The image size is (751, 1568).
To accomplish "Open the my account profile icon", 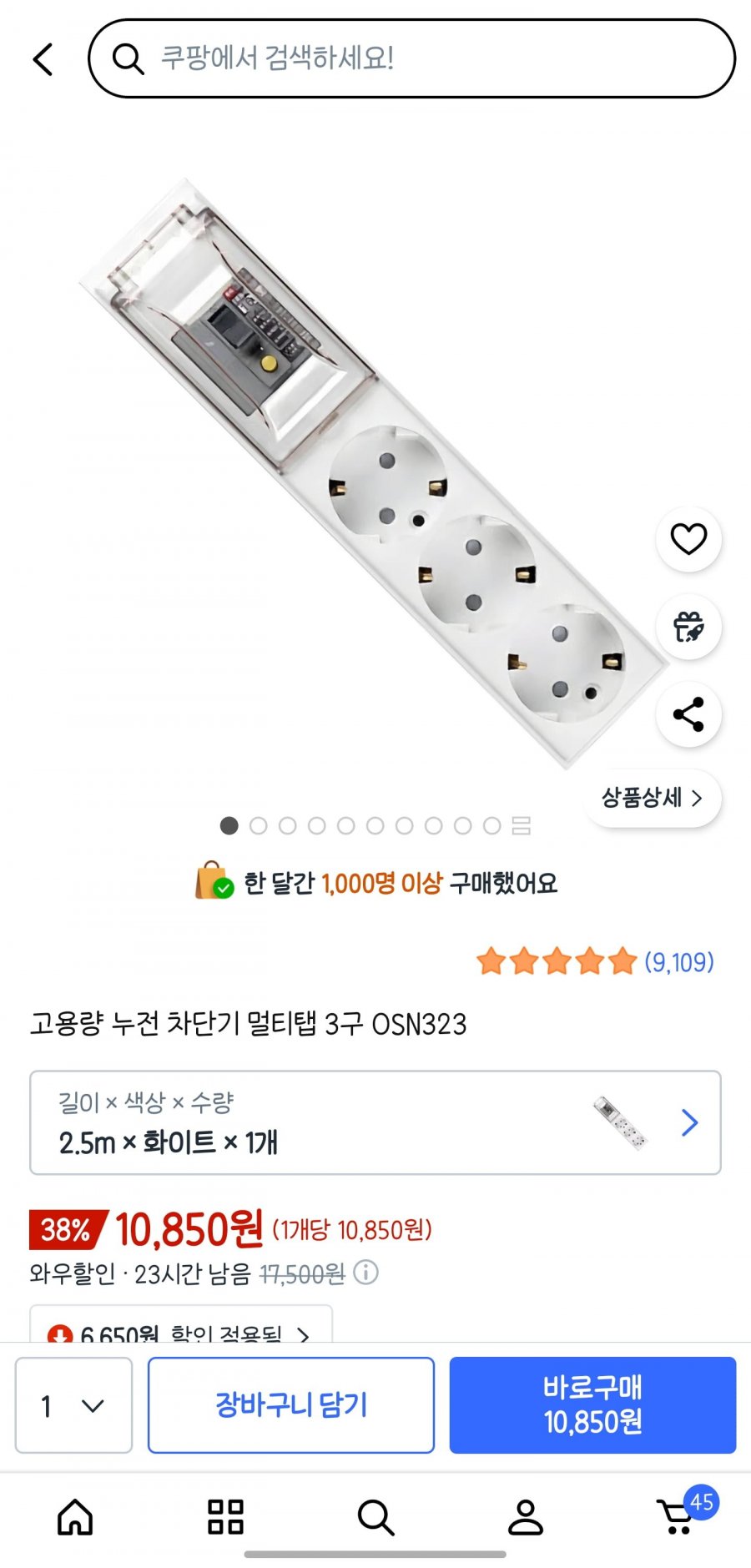I will (526, 1516).
